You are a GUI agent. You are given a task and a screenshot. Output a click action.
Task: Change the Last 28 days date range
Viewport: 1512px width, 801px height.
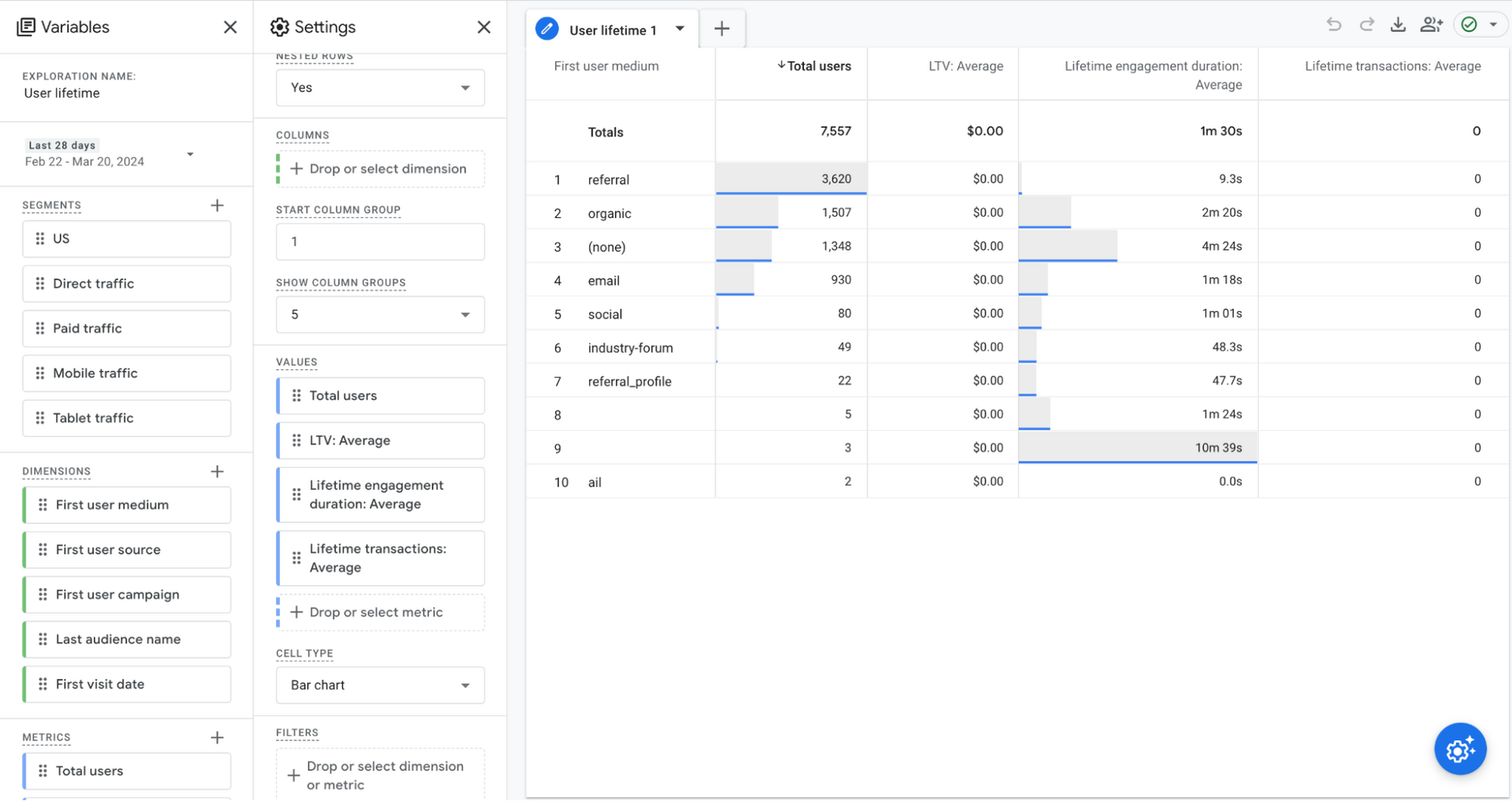[109, 154]
